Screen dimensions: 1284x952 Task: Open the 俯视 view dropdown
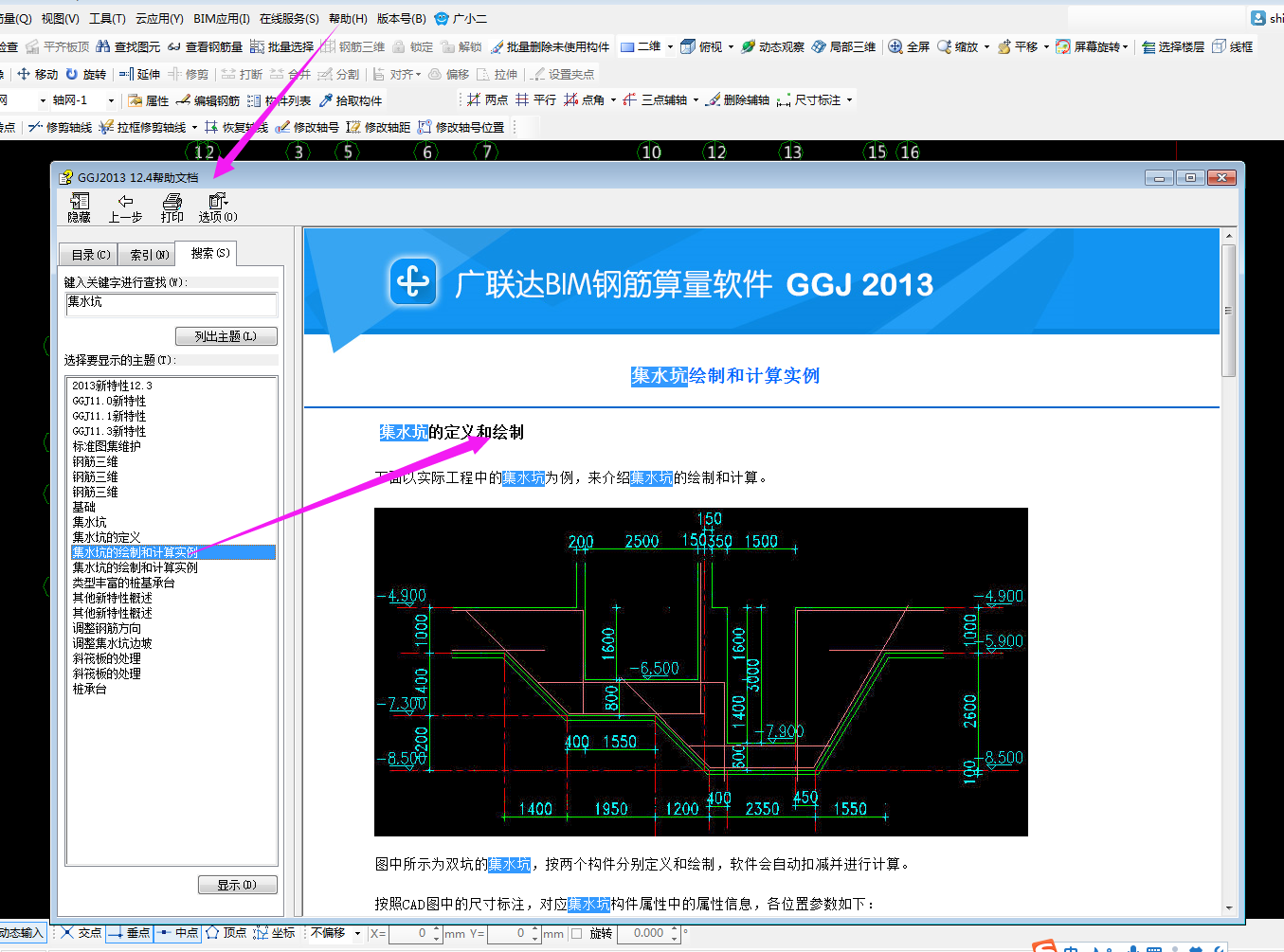point(730,46)
